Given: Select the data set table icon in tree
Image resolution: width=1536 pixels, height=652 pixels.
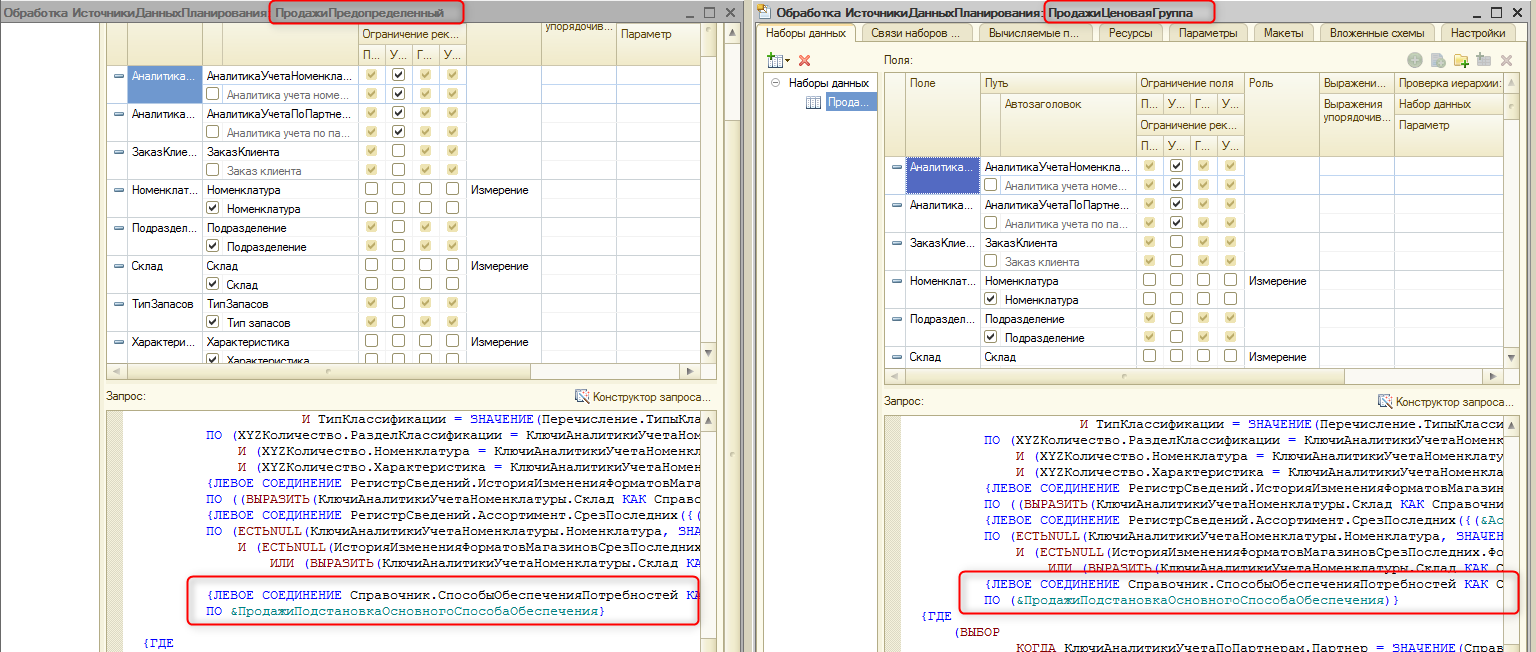Looking at the screenshot, I should pyautogui.click(x=814, y=103).
